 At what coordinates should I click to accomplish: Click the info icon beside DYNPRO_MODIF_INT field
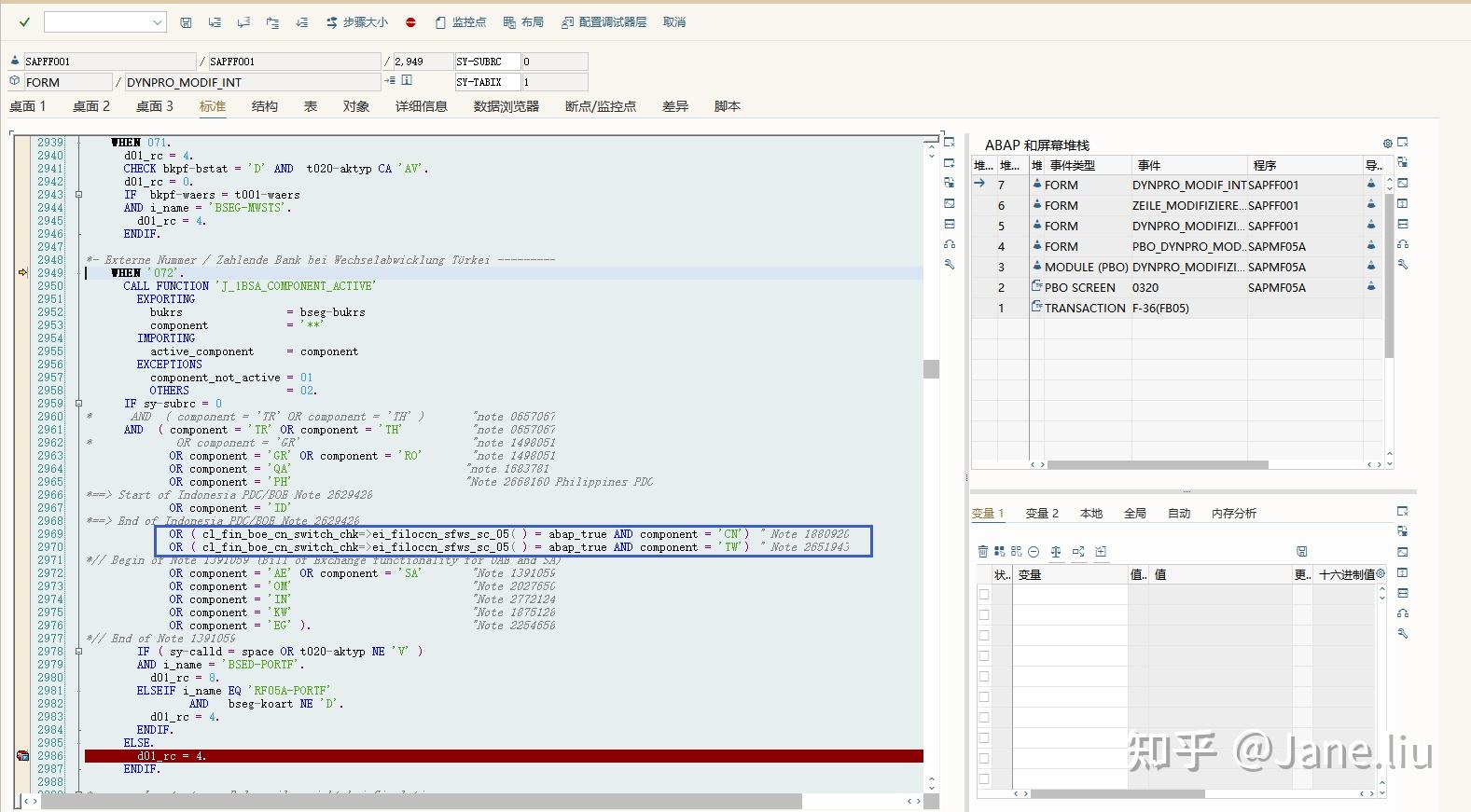[407, 81]
